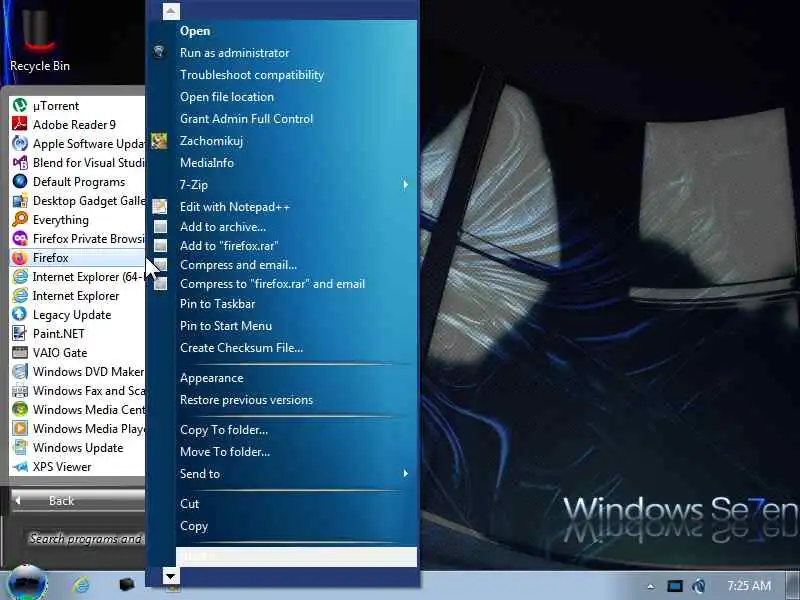Choose Copy in the context menu
Image resolution: width=800 pixels, height=600 pixels.
point(194,526)
